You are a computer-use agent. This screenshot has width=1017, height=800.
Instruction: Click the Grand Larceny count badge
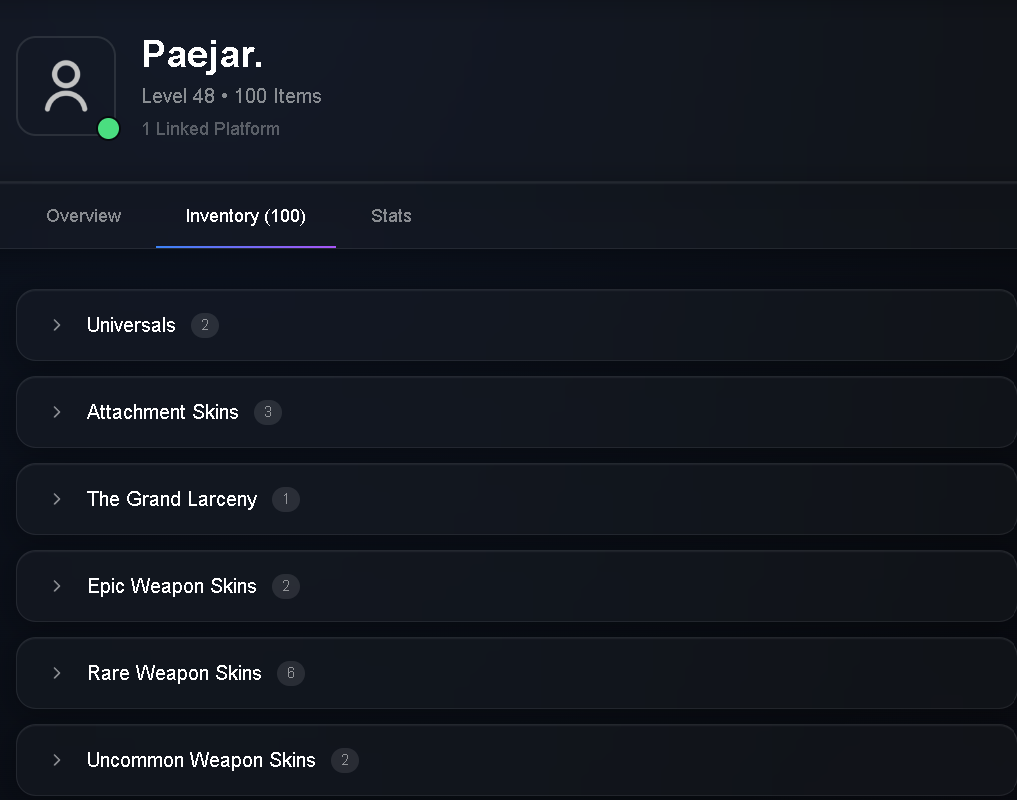click(x=286, y=499)
